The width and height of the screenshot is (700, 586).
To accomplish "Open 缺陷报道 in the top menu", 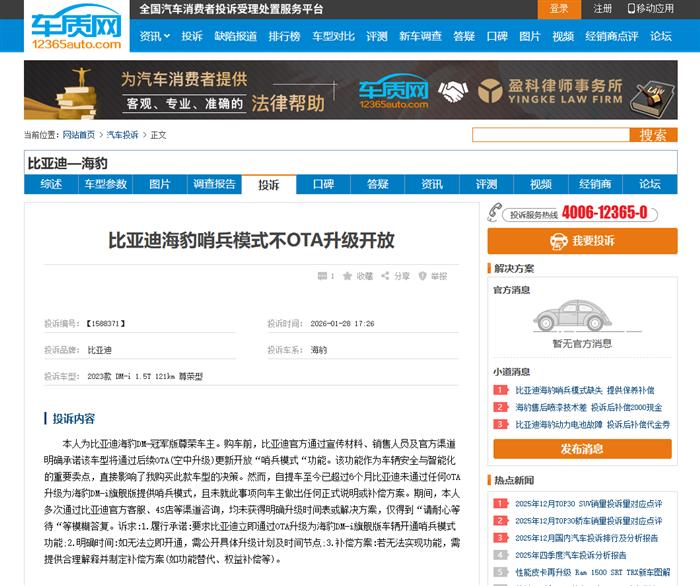I will coord(235,36).
